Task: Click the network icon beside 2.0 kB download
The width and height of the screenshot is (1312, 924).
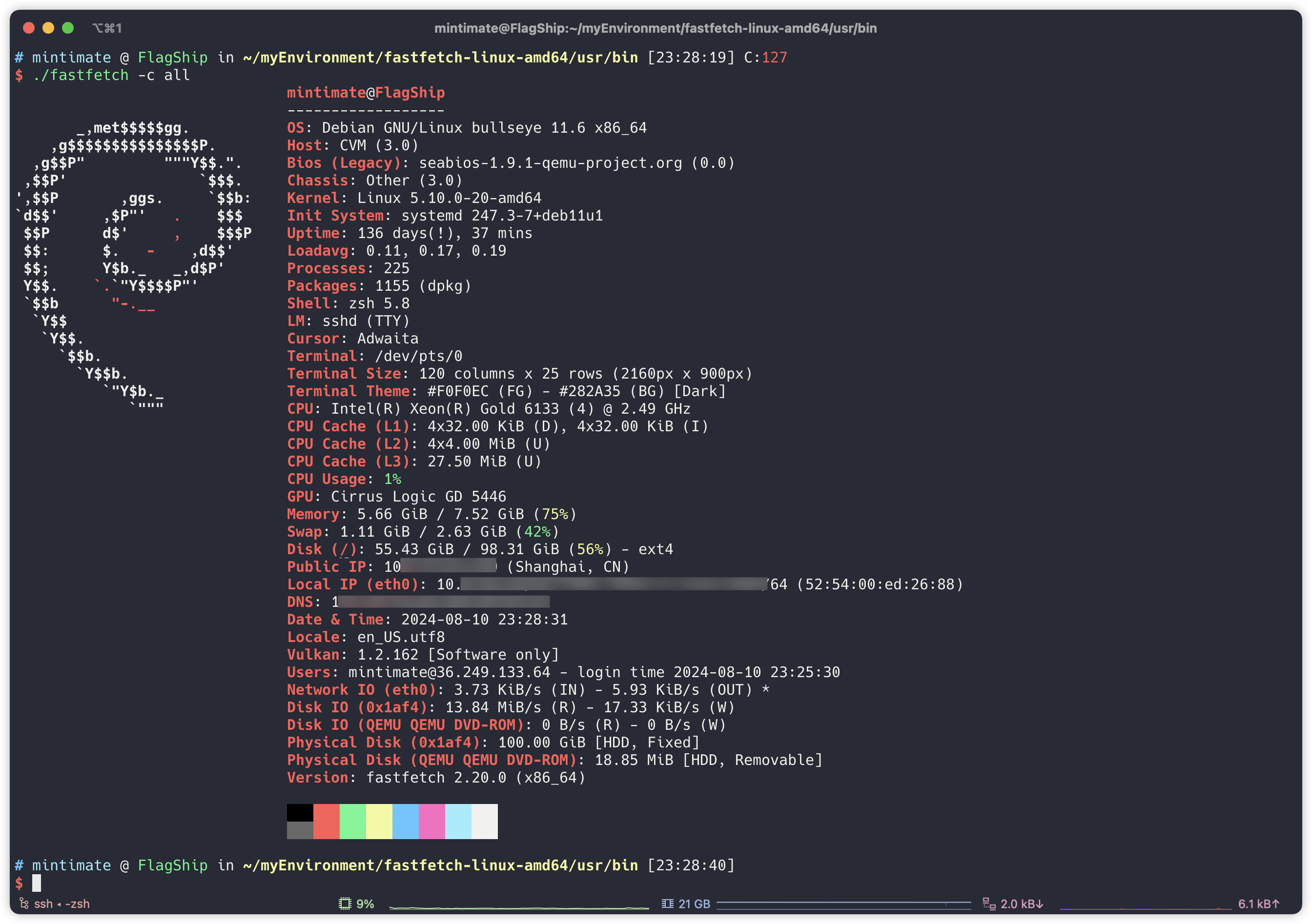Action: tap(988, 904)
